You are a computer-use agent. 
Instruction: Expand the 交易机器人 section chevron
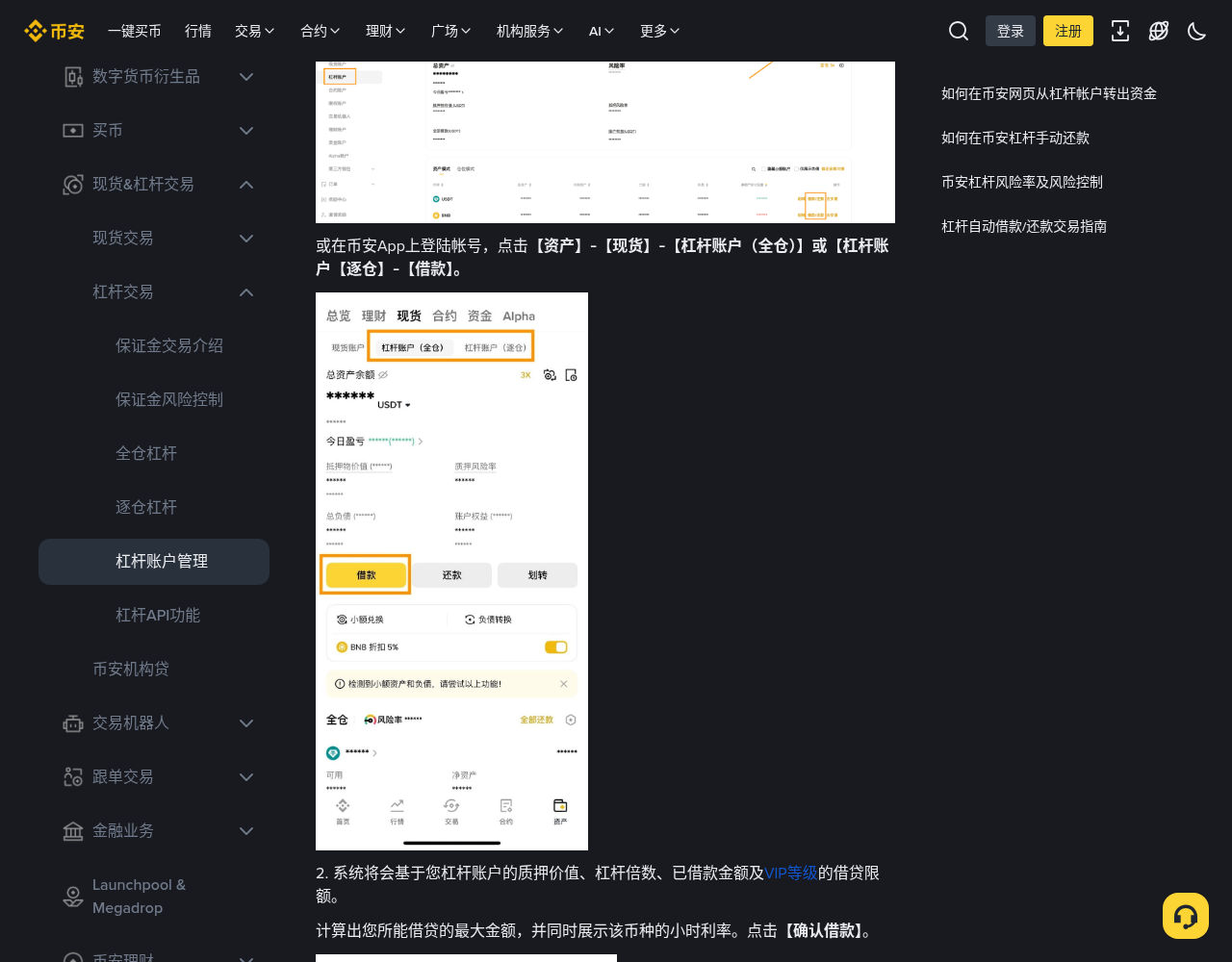[x=246, y=723]
